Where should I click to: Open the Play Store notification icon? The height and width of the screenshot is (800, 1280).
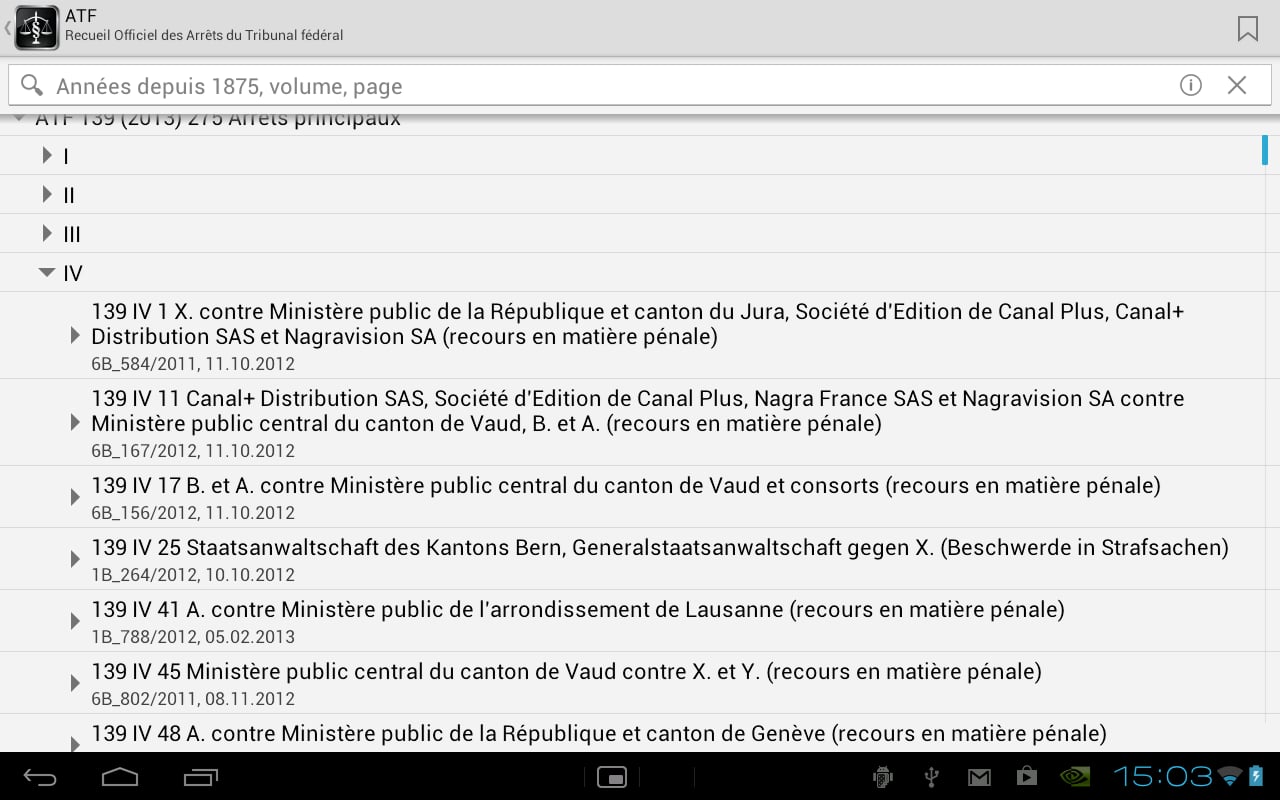point(1026,777)
